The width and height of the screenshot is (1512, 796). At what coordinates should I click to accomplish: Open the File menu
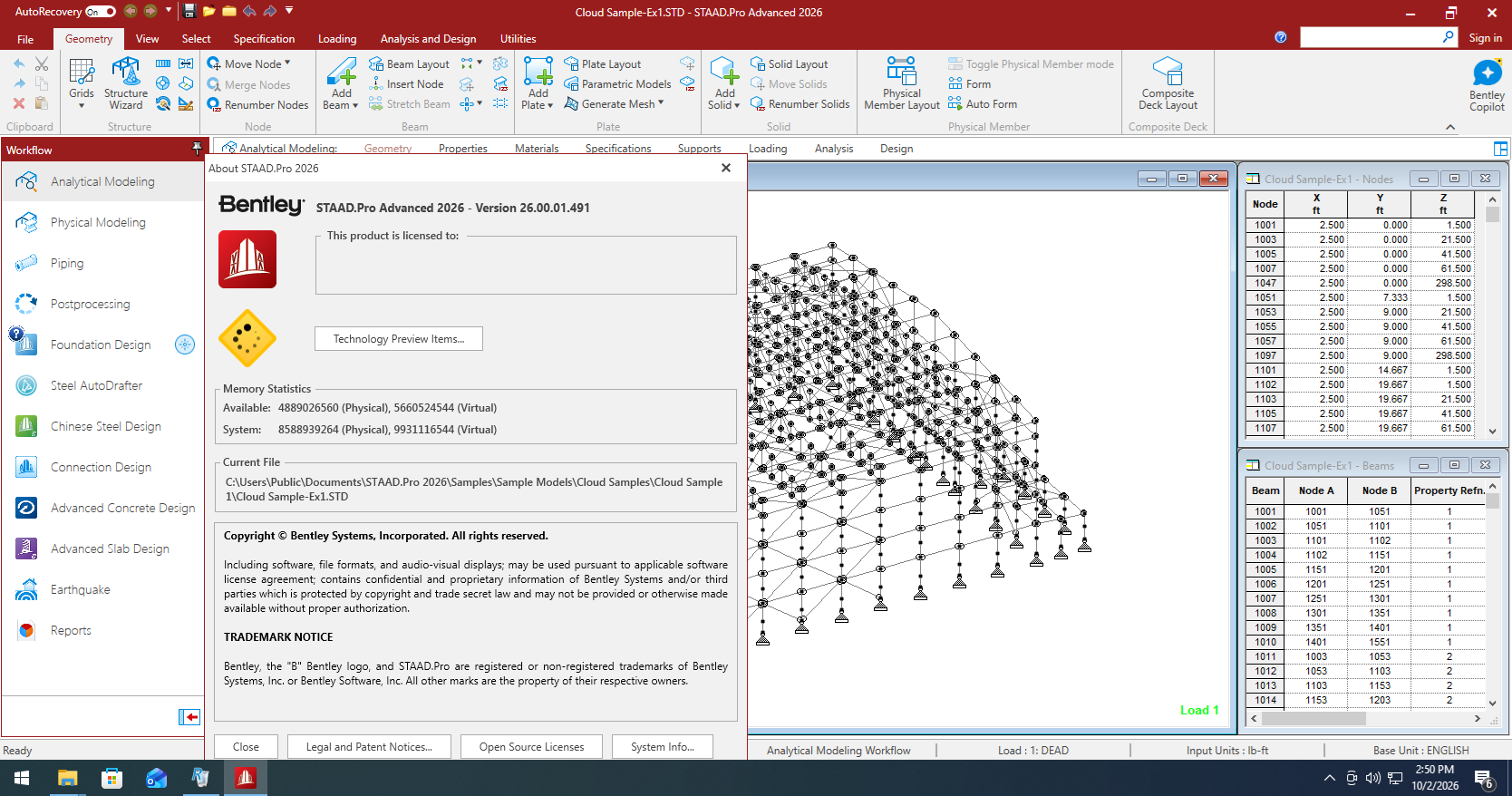point(25,39)
